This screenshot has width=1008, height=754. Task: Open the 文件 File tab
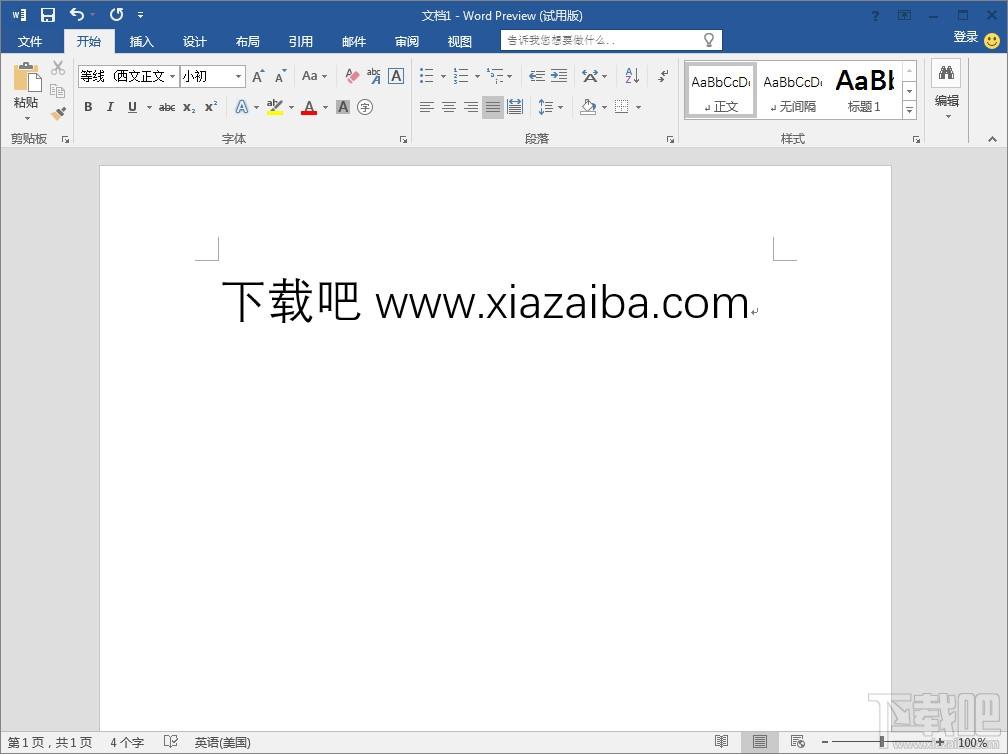click(x=30, y=42)
